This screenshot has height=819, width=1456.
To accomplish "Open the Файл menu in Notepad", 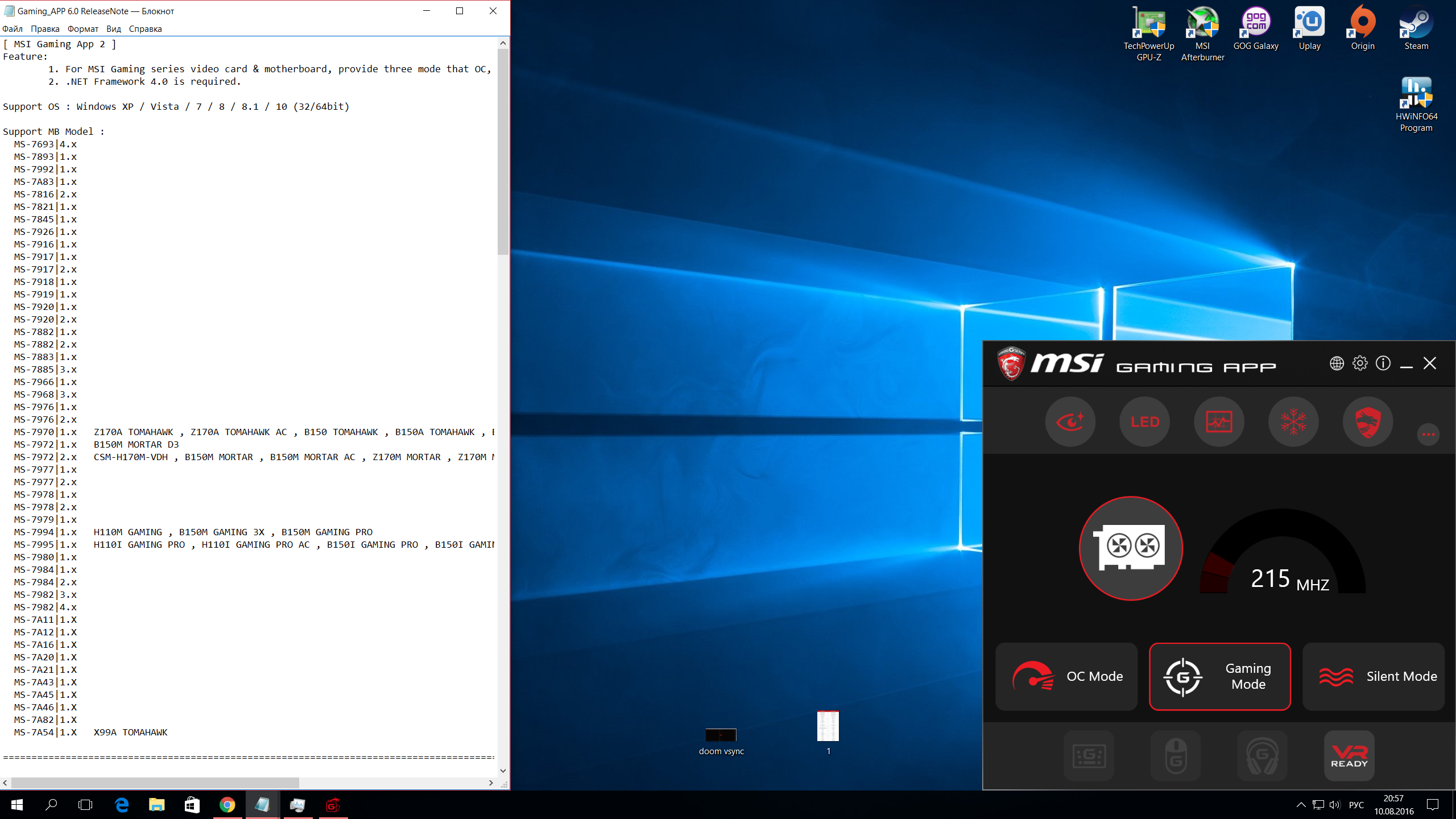I will pos(13,29).
